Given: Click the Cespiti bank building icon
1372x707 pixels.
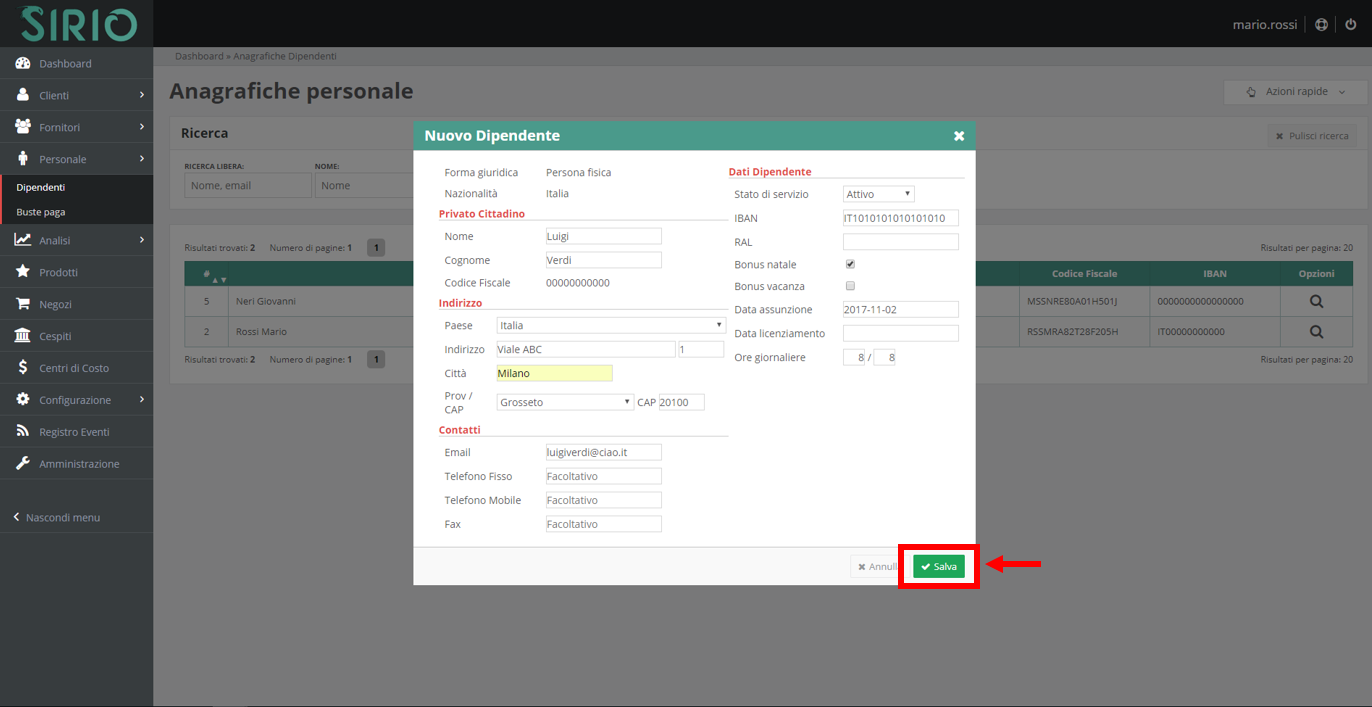Looking at the screenshot, I should tap(22, 336).
